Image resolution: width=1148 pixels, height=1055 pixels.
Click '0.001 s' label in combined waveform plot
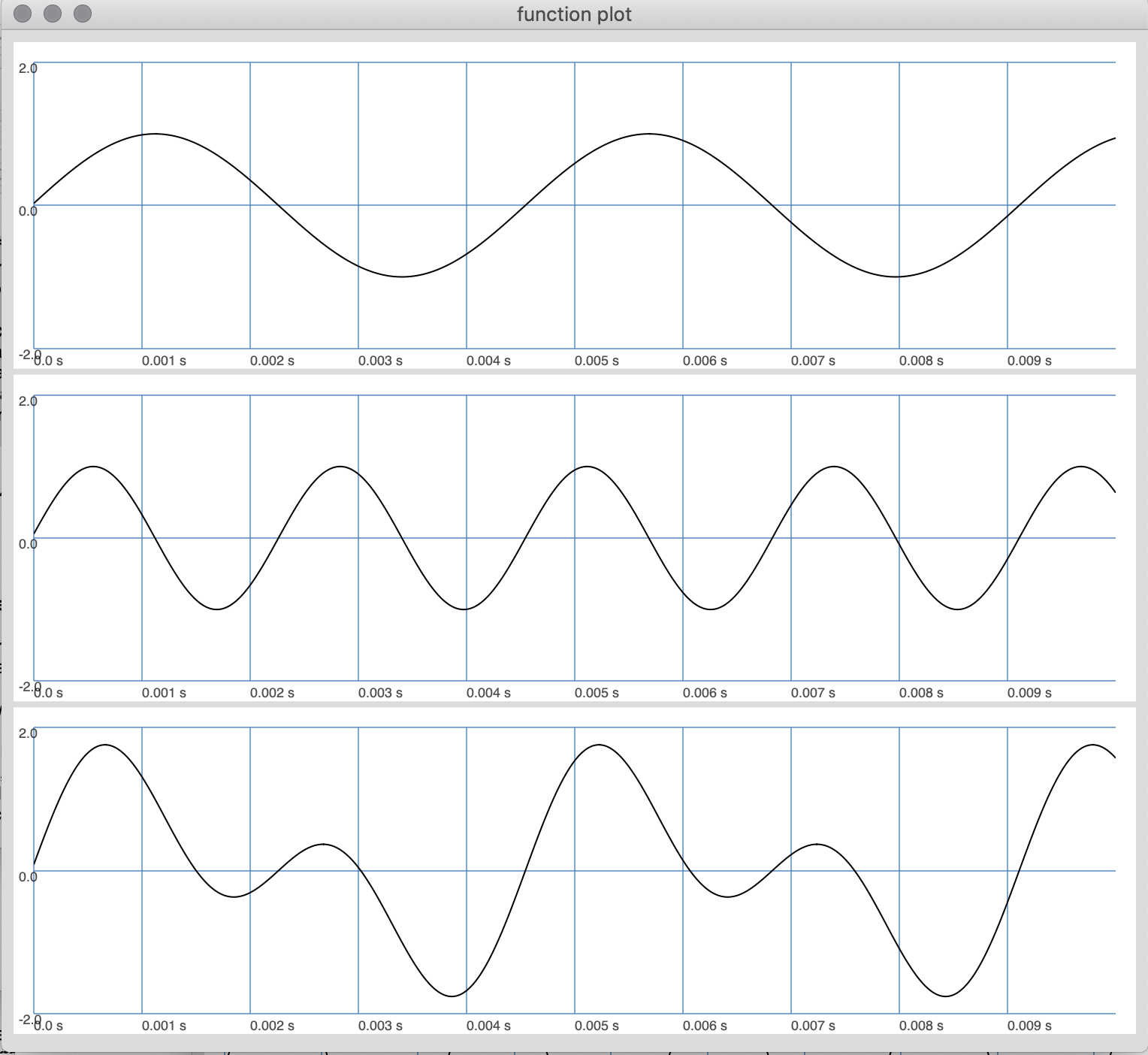[x=164, y=1026]
